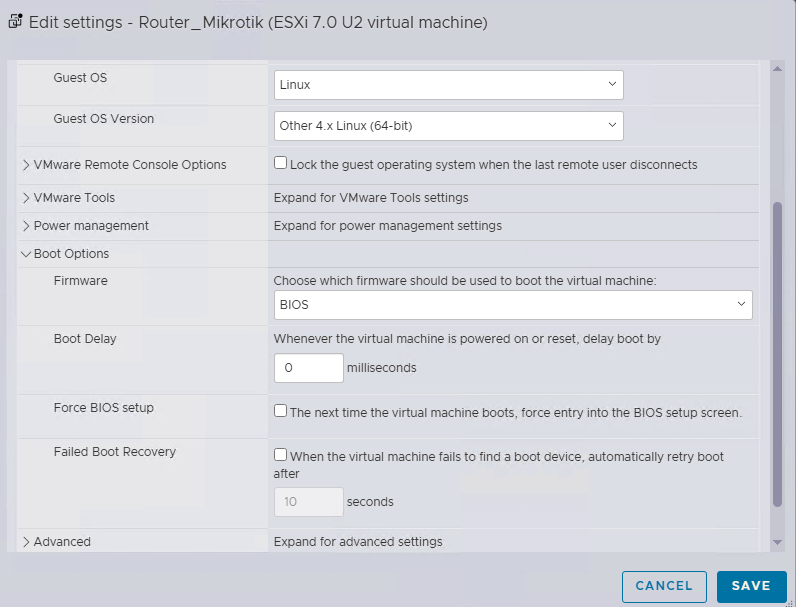
Task: Enable lock guest OS on disconnect checkbox
Action: 281,163
